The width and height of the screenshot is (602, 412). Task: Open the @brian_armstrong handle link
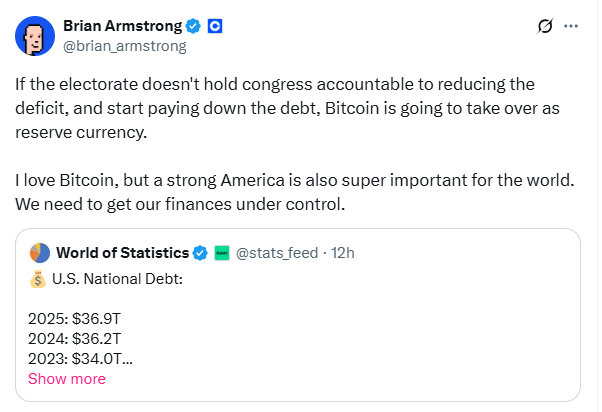coord(124,46)
